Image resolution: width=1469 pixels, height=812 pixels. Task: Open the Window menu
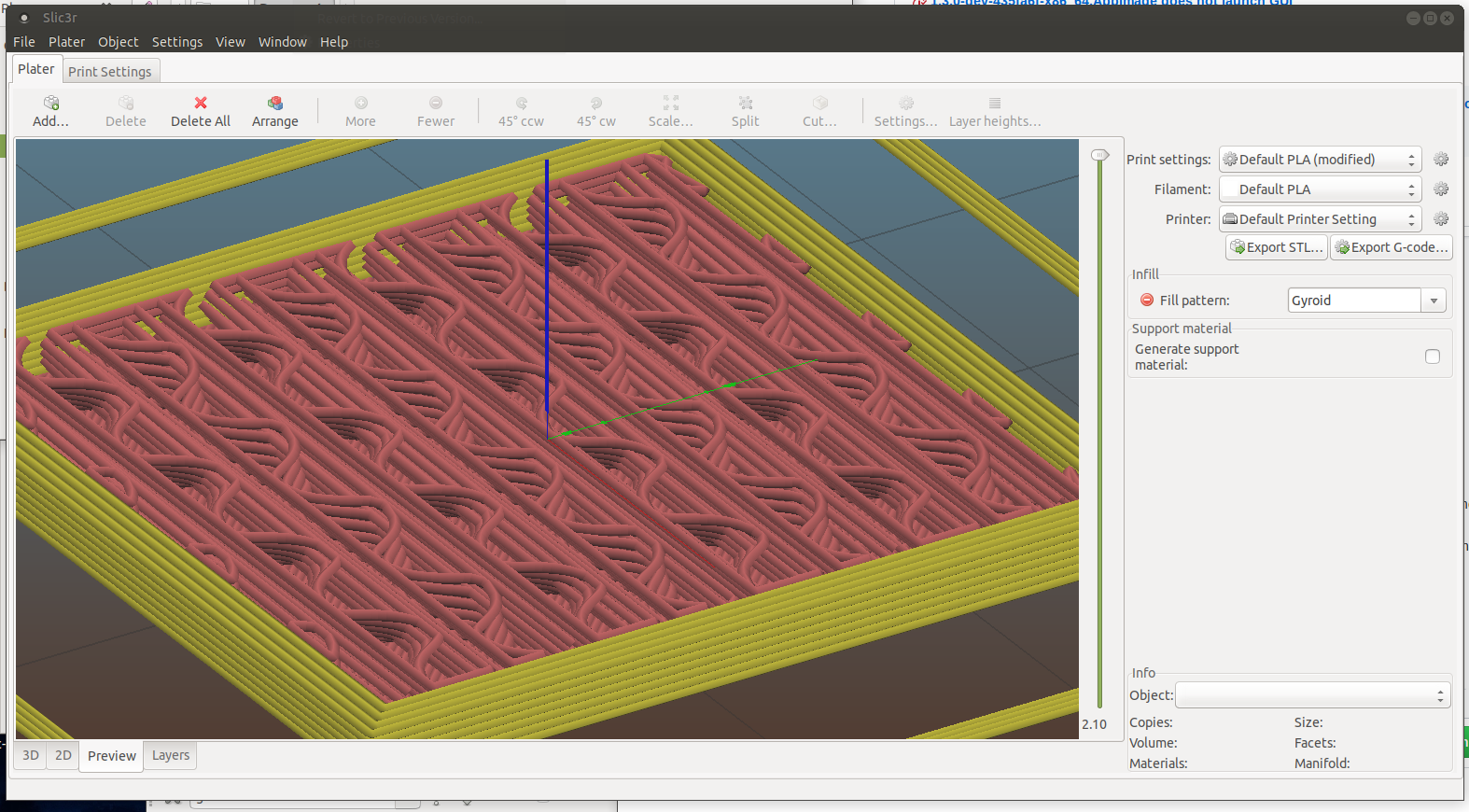[283, 42]
